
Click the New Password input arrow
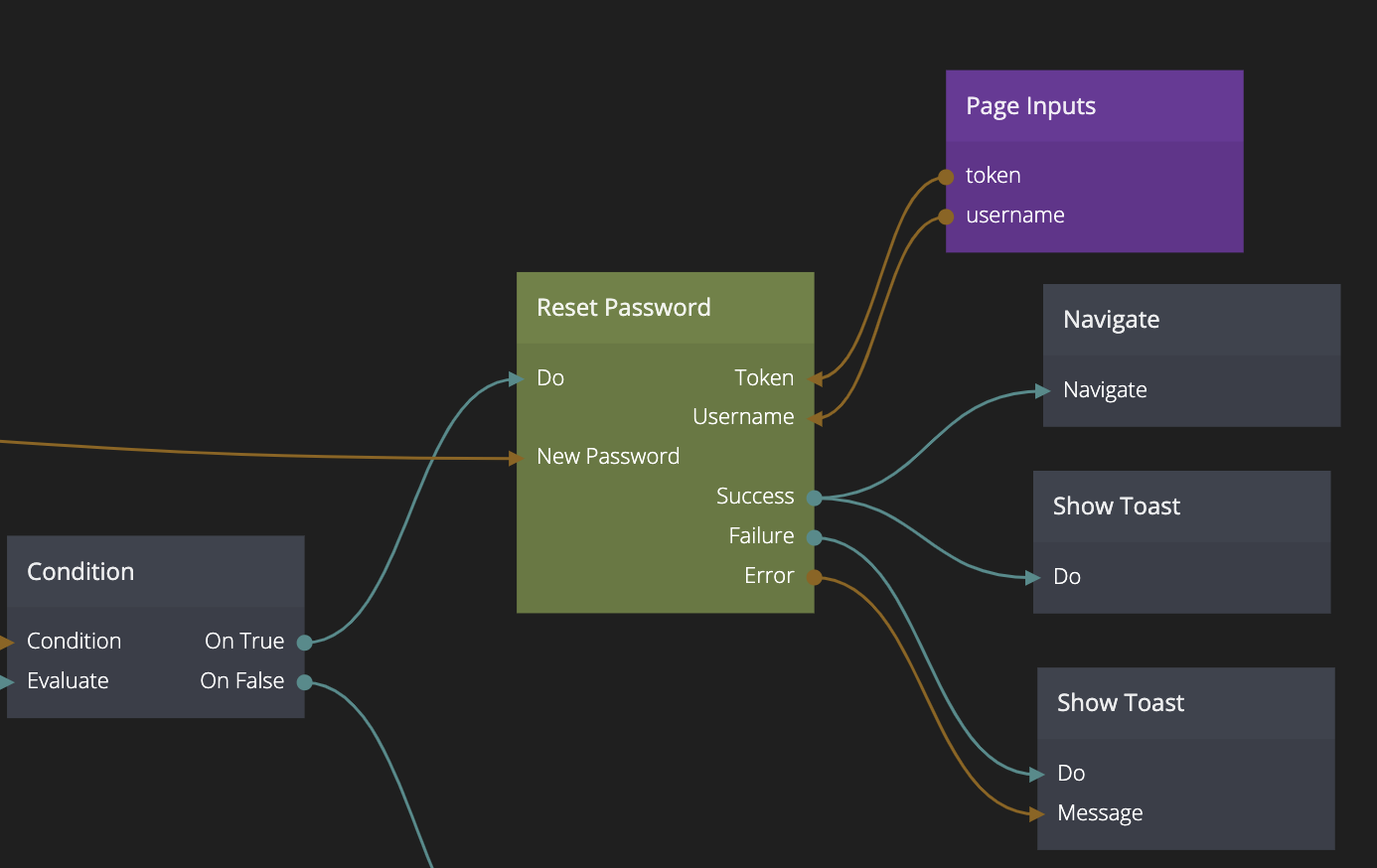click(517, 458)
